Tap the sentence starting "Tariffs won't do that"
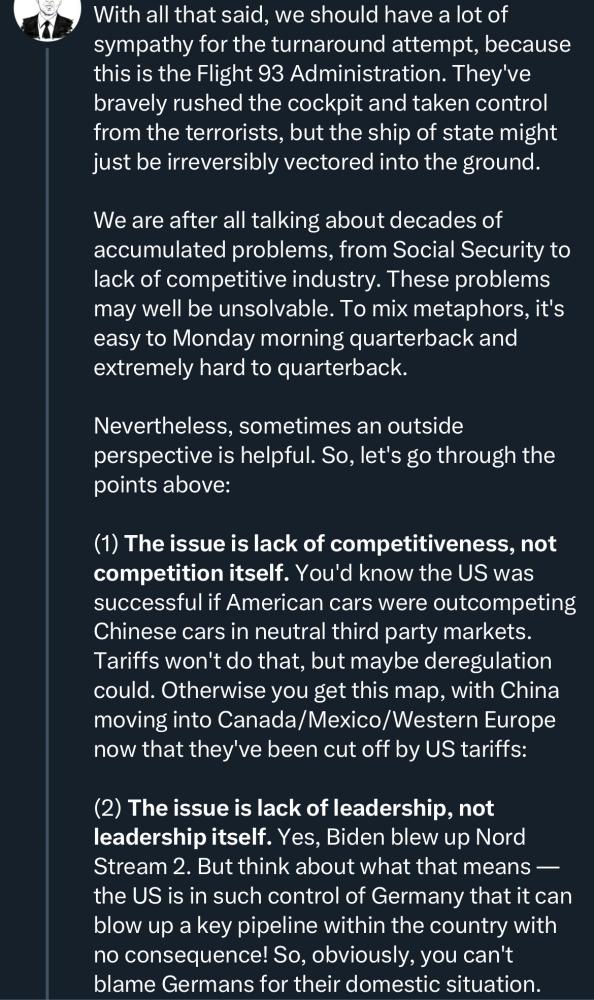Viewport: 594px width, 1000px height. coord(323,675)
